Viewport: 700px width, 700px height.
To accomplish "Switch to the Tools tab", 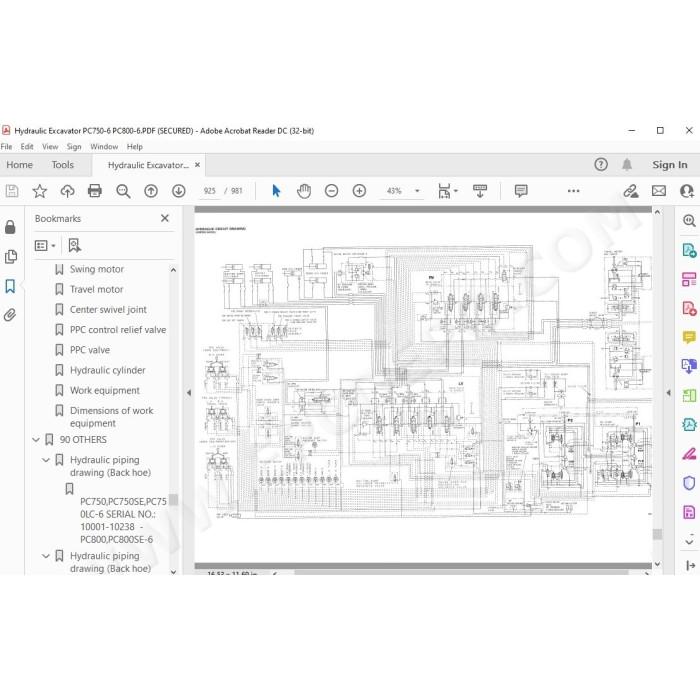I will 62,165.
